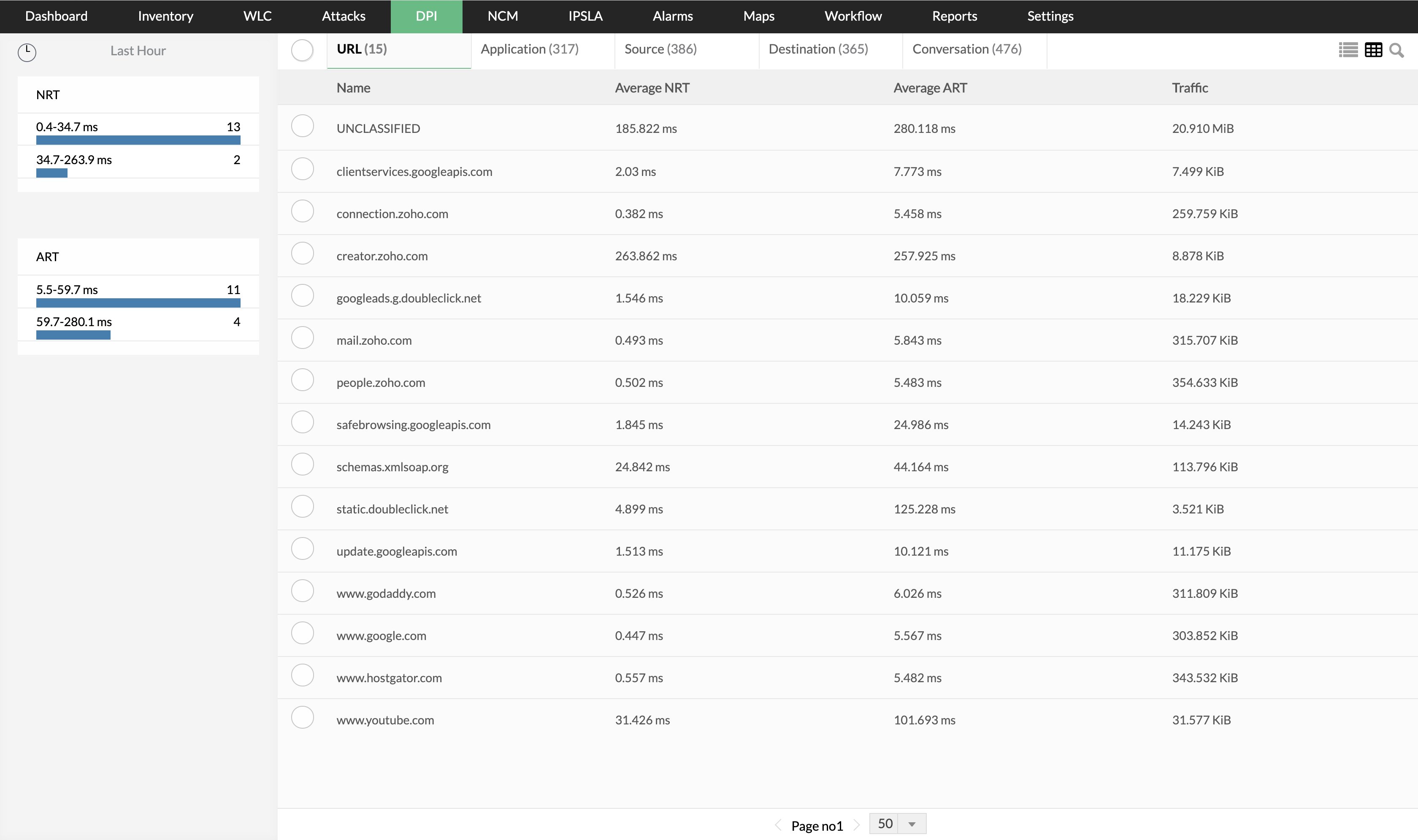The image size is (1418, 840).
Task: Filter by the 59.7-280.1 ms ART range
Action: click(73, 322)
